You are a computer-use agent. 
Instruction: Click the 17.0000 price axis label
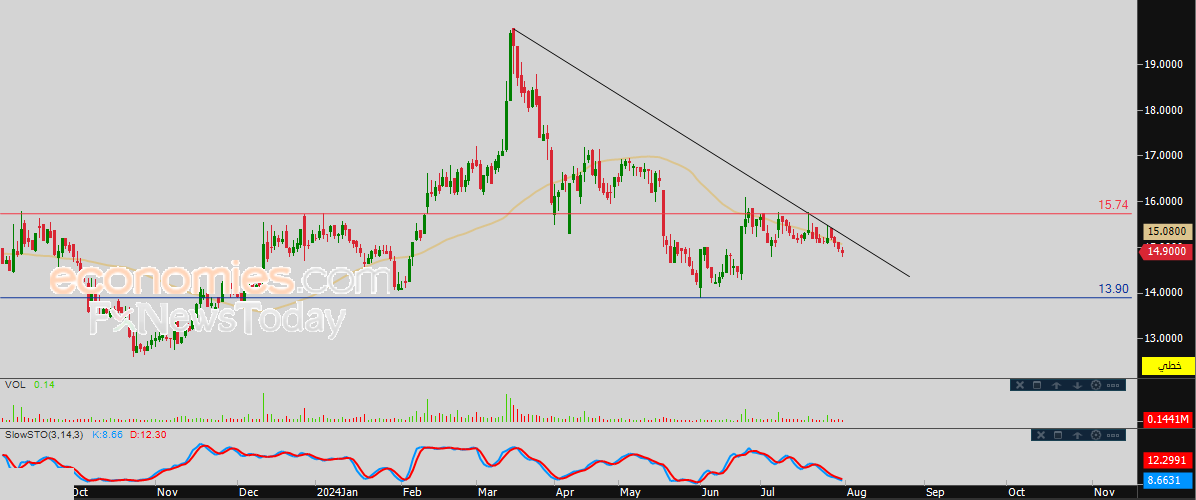click(1164, 155)
